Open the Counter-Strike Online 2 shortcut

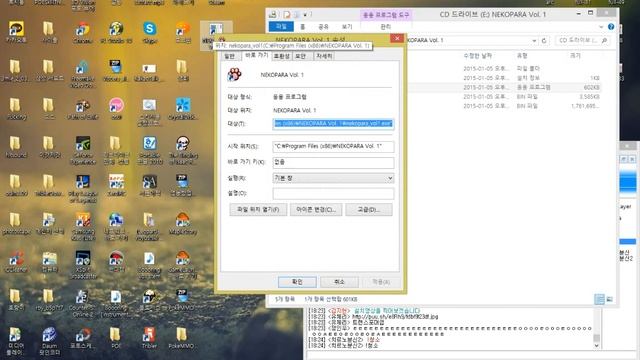(x=83, y=303)
